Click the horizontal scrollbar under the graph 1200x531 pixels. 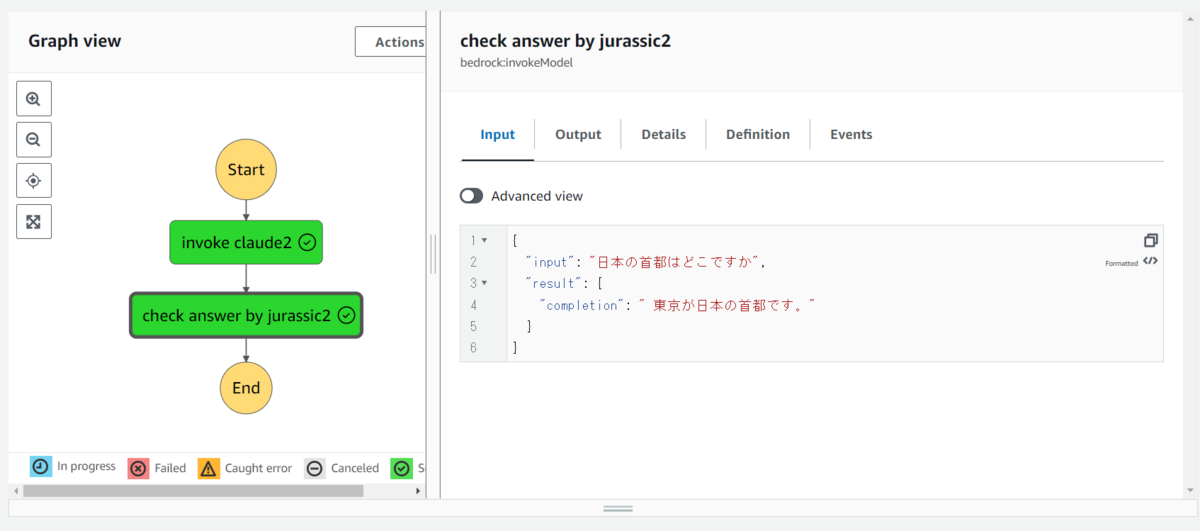[194, 491]
